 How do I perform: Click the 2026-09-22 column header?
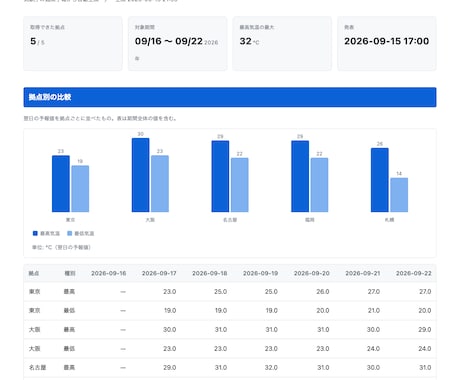414,273
